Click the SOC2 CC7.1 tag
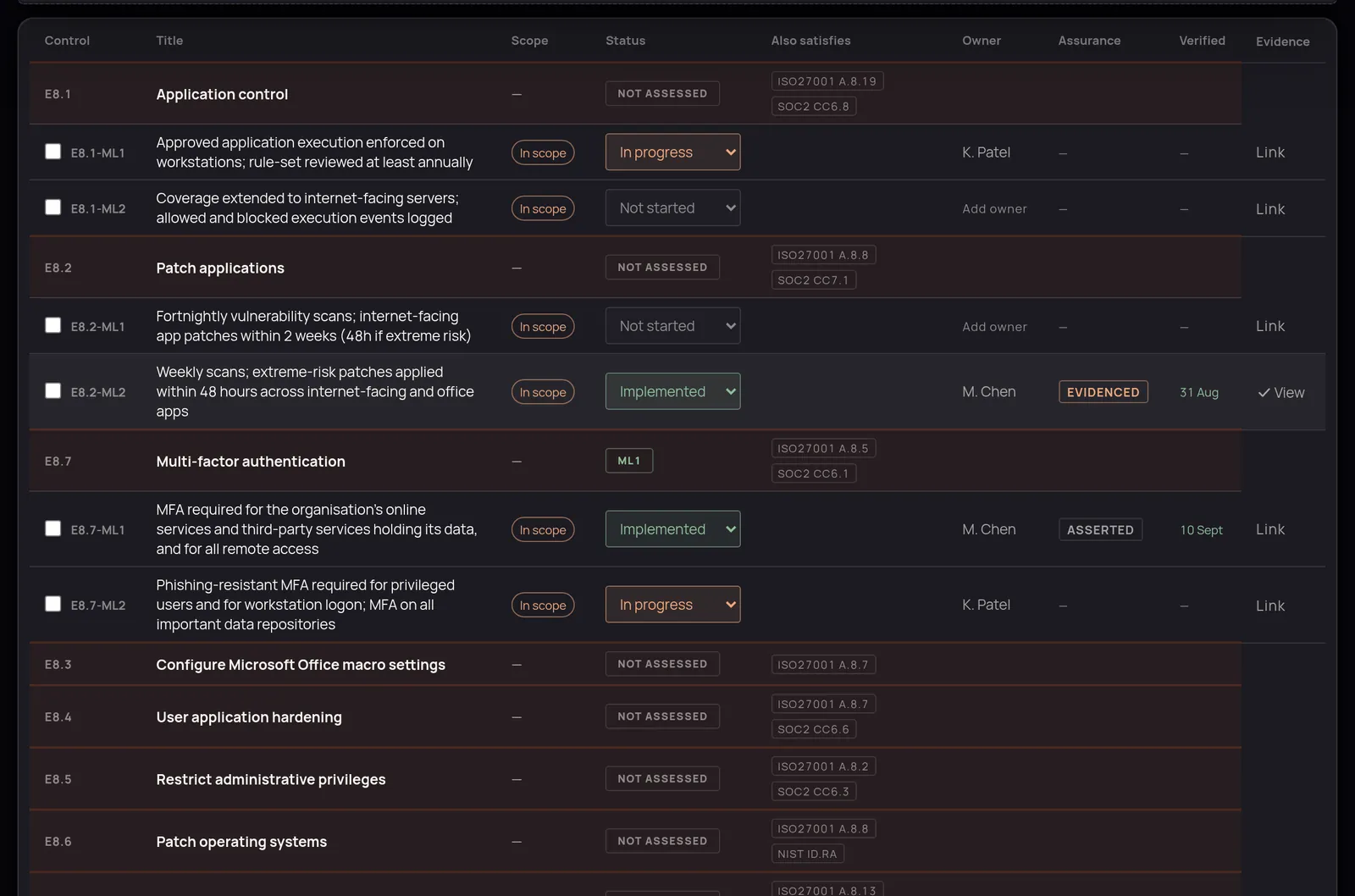The image size is (1355, 896). click(813, 280)
